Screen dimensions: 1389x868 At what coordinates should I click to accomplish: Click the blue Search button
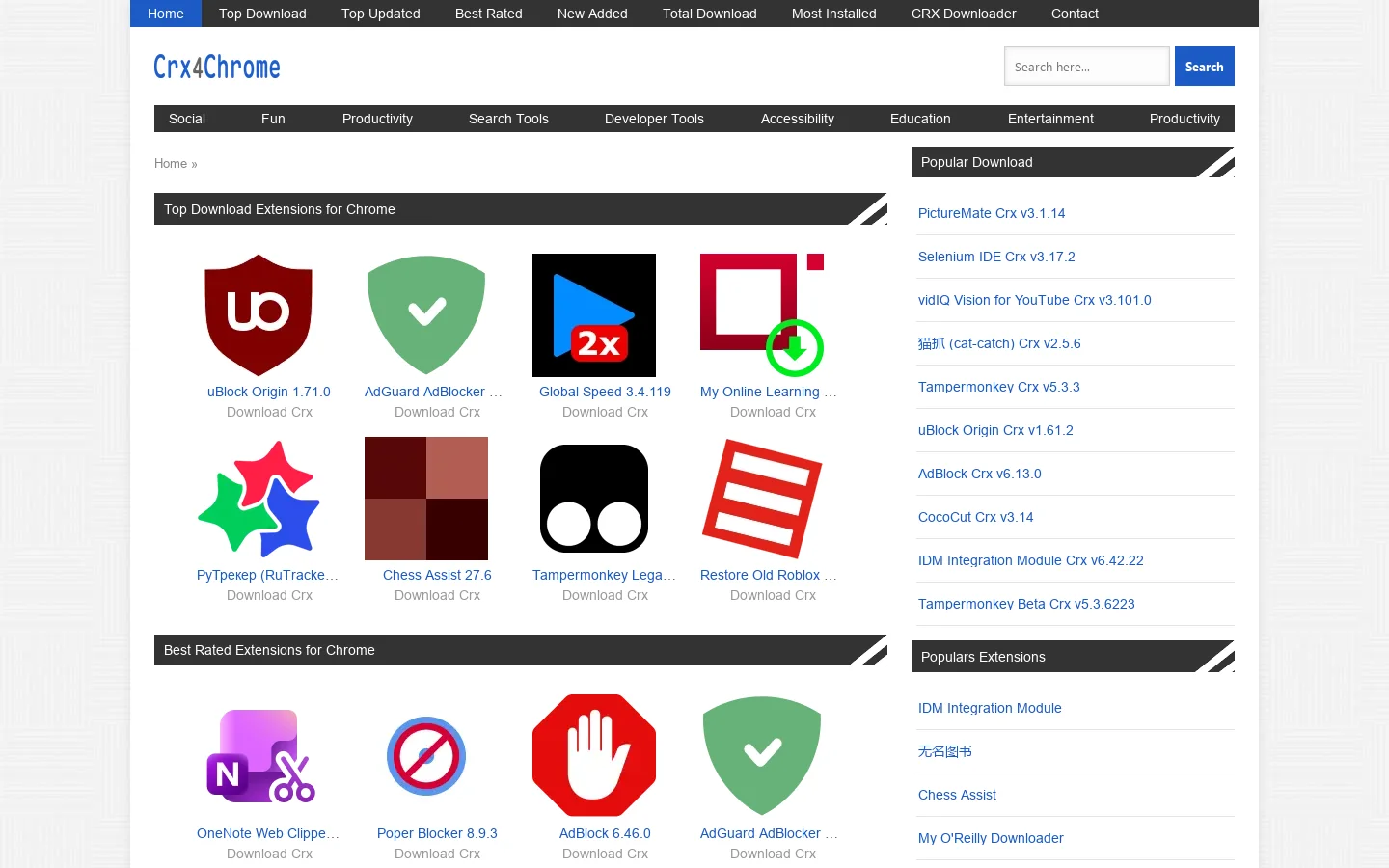(1205, 67)
